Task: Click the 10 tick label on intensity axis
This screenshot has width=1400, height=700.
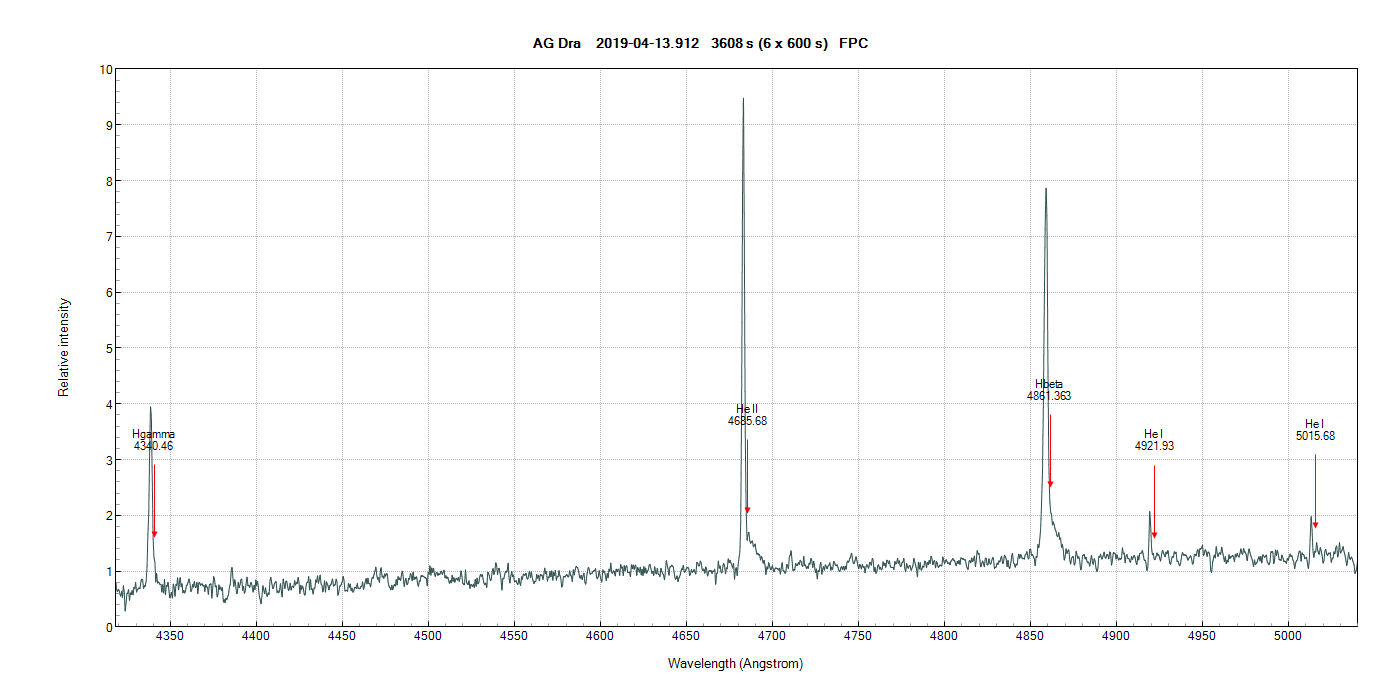Action: coord(105,70)
